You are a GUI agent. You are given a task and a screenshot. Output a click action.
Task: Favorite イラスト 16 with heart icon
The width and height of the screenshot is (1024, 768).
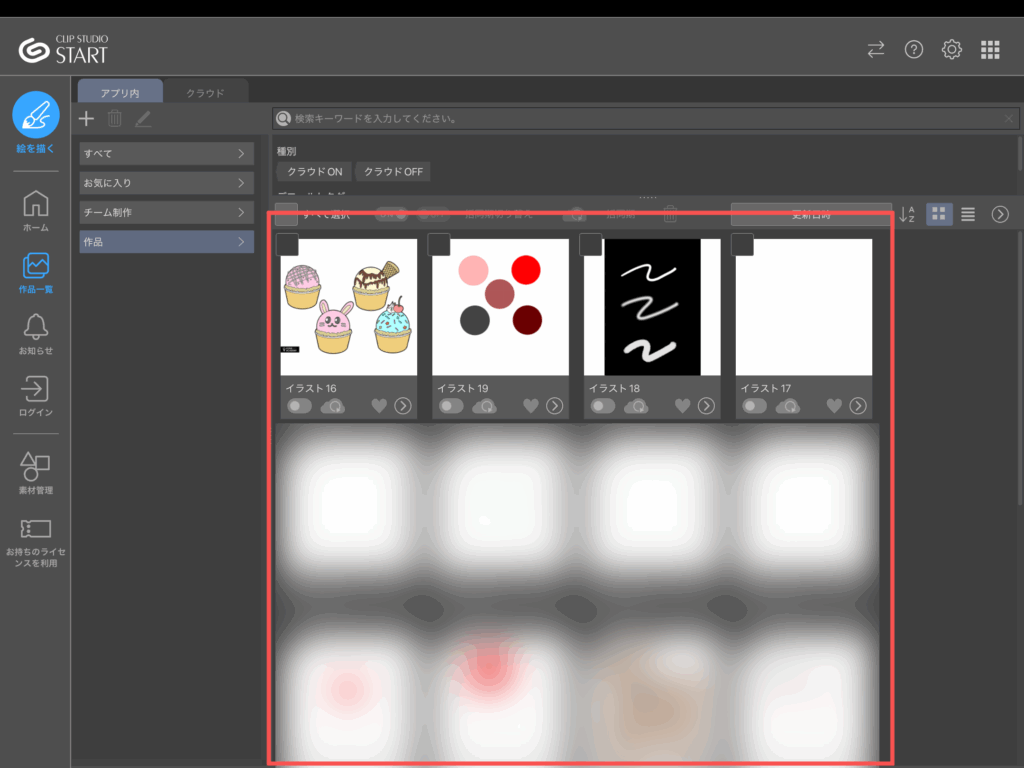click(x=379, y=405)
